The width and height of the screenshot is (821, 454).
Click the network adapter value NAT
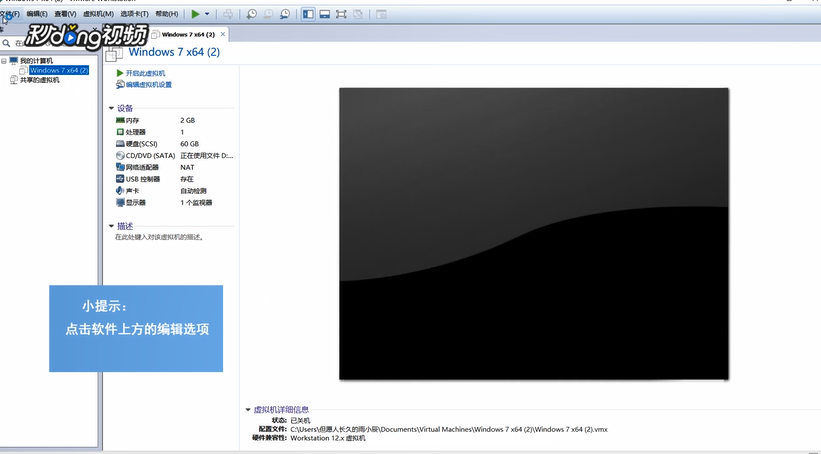pyautogui.click(x=187, y=168)
